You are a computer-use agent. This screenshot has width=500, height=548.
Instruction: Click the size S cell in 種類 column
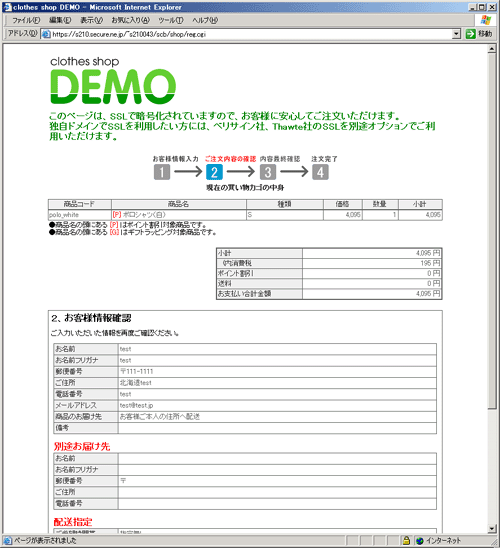[x=285, y=215]
